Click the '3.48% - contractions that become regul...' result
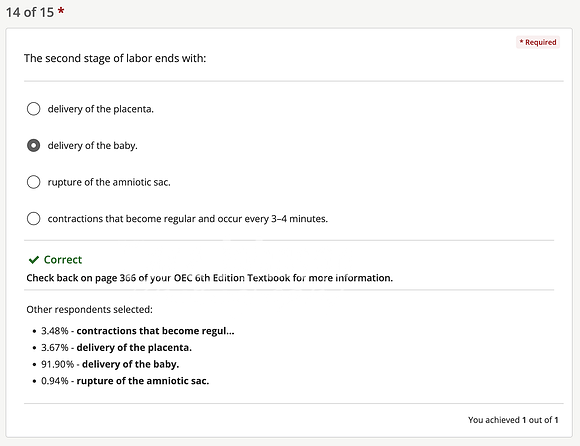 coord(138,331)
